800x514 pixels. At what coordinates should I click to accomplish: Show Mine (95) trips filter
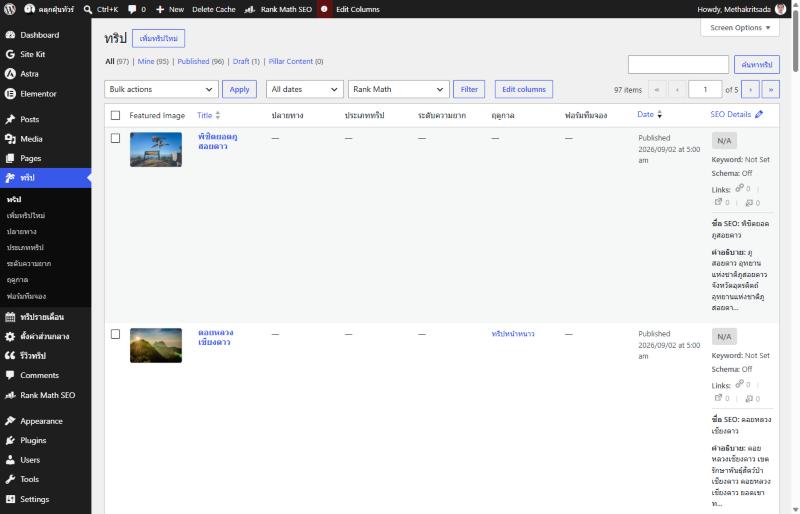(x=153, y=61)
